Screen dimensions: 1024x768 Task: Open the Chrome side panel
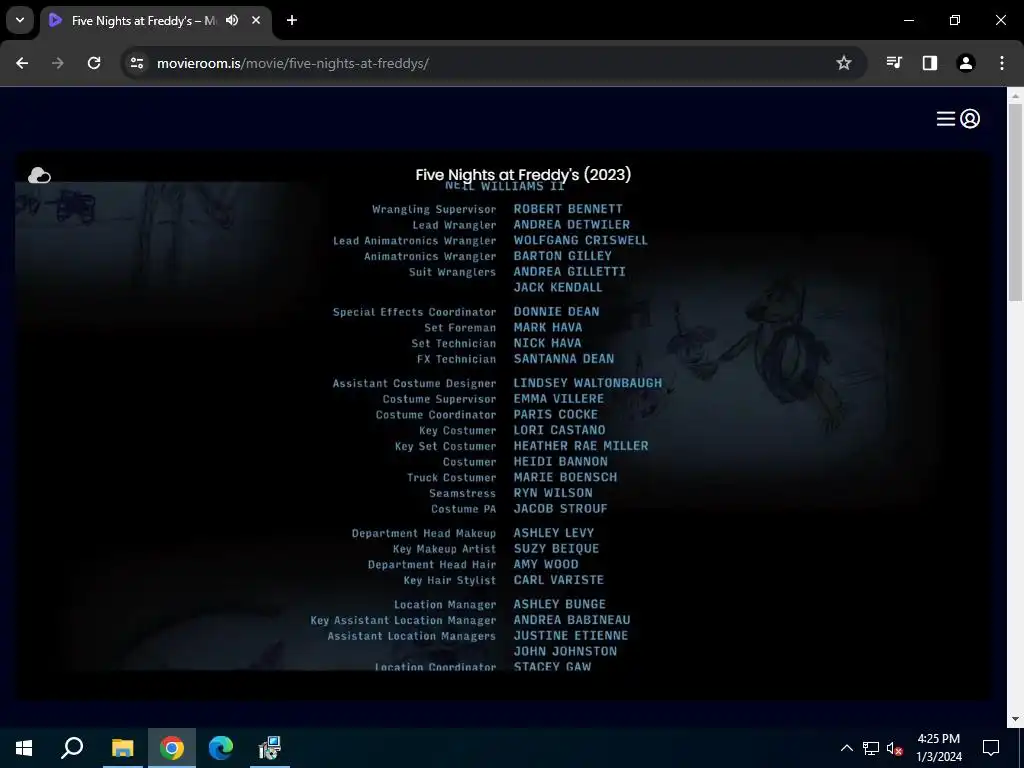(930, 63)
